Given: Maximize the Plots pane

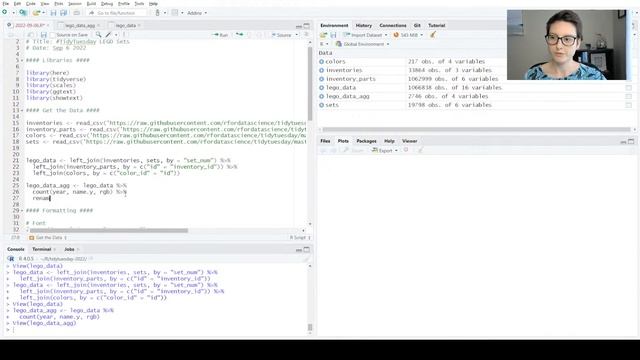Looking at the screenshot, I should pos(631,141).
